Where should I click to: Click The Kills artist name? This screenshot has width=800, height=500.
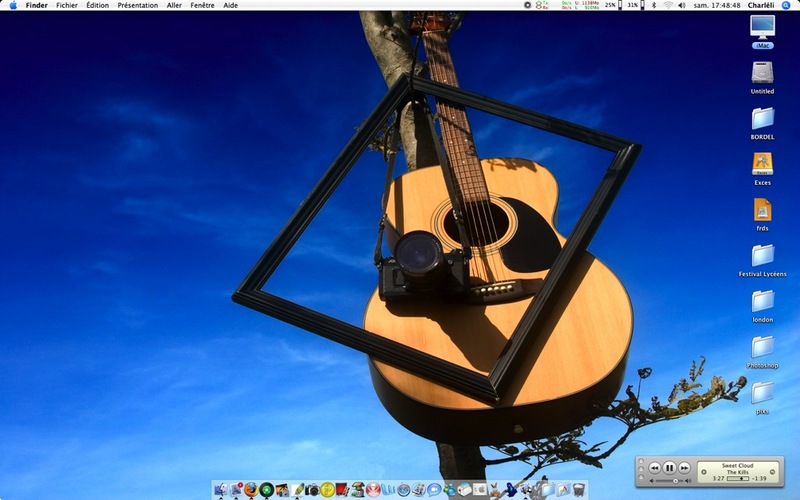(738, 472)
